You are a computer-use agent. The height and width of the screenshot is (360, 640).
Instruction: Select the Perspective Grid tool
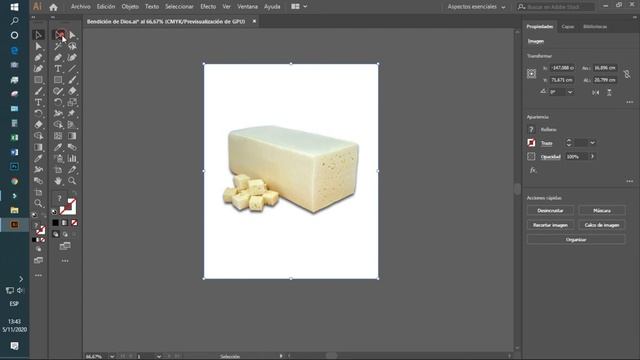click(x=72, y=124)
